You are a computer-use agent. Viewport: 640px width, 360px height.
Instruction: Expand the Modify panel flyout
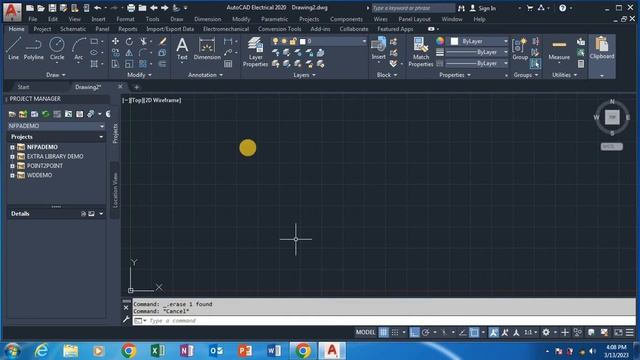[x=140, y=75]
